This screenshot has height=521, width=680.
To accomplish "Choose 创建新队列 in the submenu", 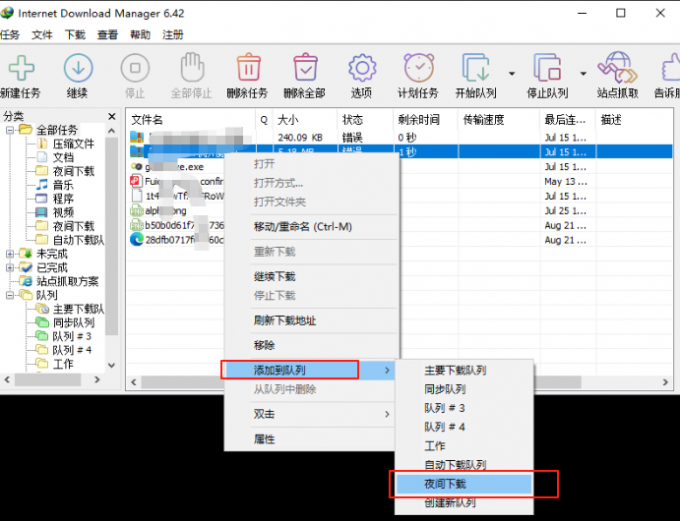I will click(x=450, y=503).
